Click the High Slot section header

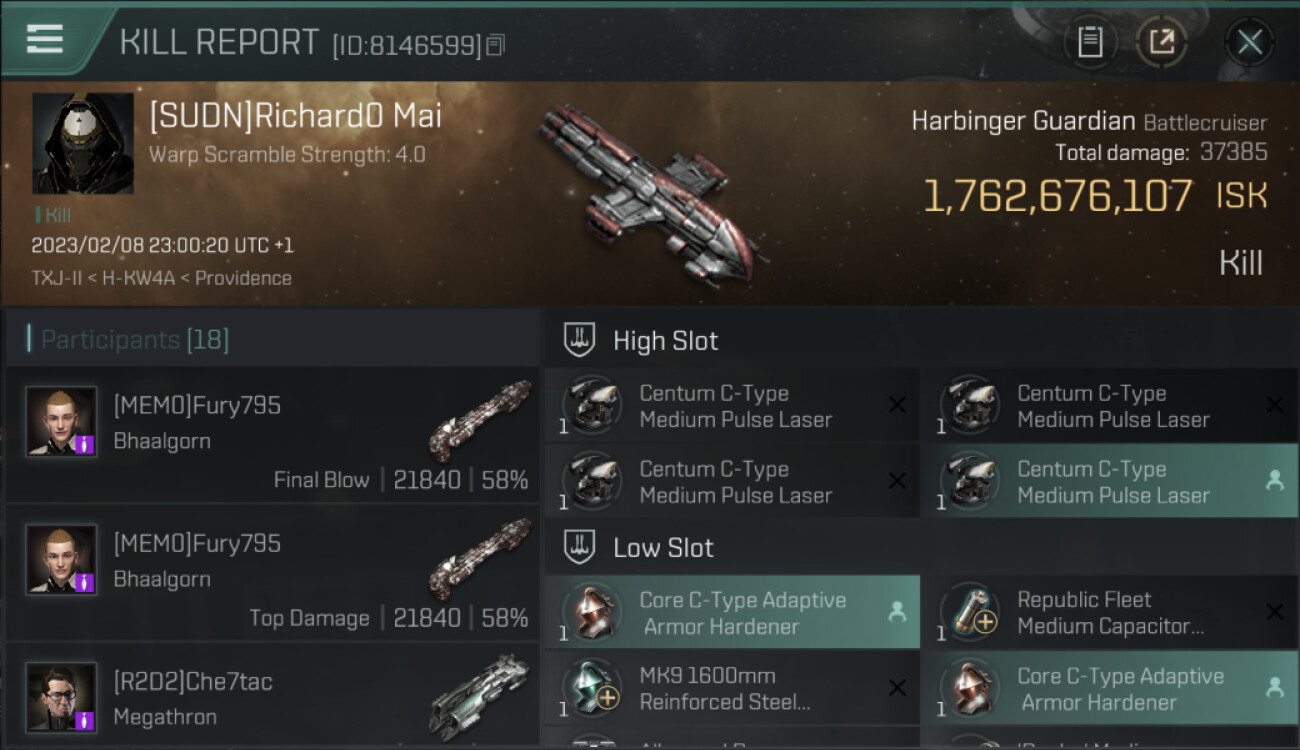[x=665, y=341]
